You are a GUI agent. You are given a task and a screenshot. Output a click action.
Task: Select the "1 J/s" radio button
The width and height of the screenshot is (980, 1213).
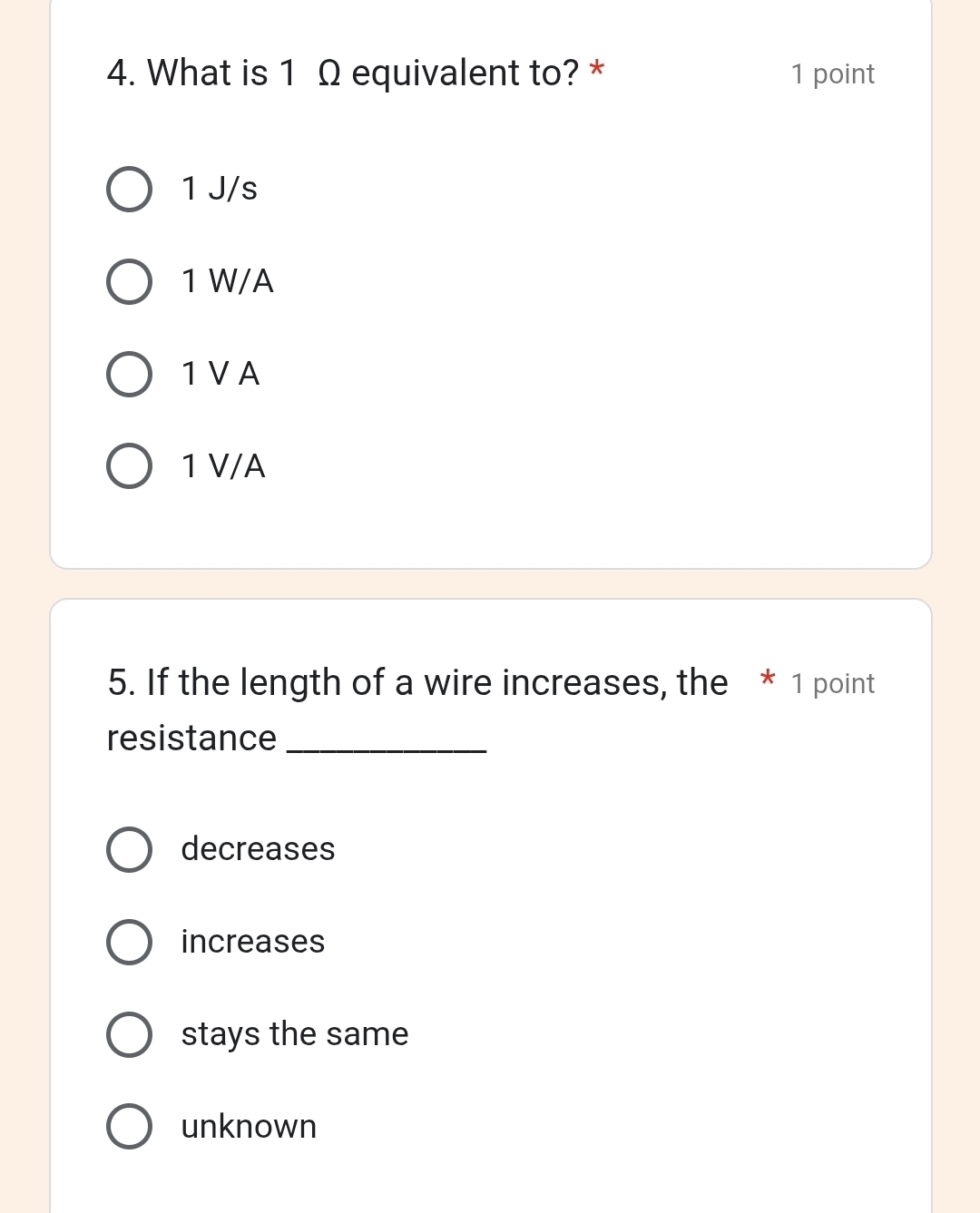[128, 190]
